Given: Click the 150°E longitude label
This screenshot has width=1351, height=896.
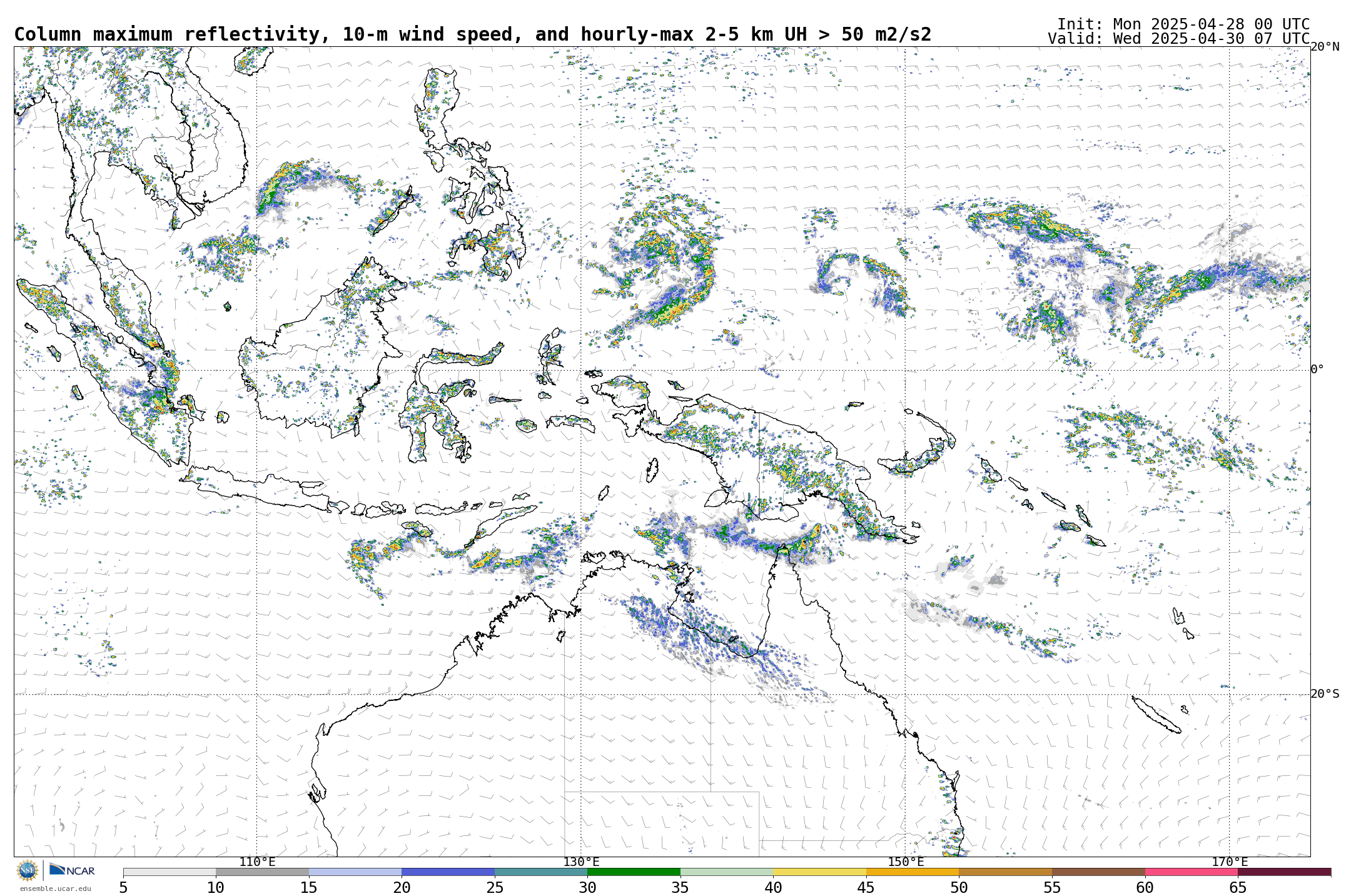Looking at the screenshot, I should click(906, 862).
